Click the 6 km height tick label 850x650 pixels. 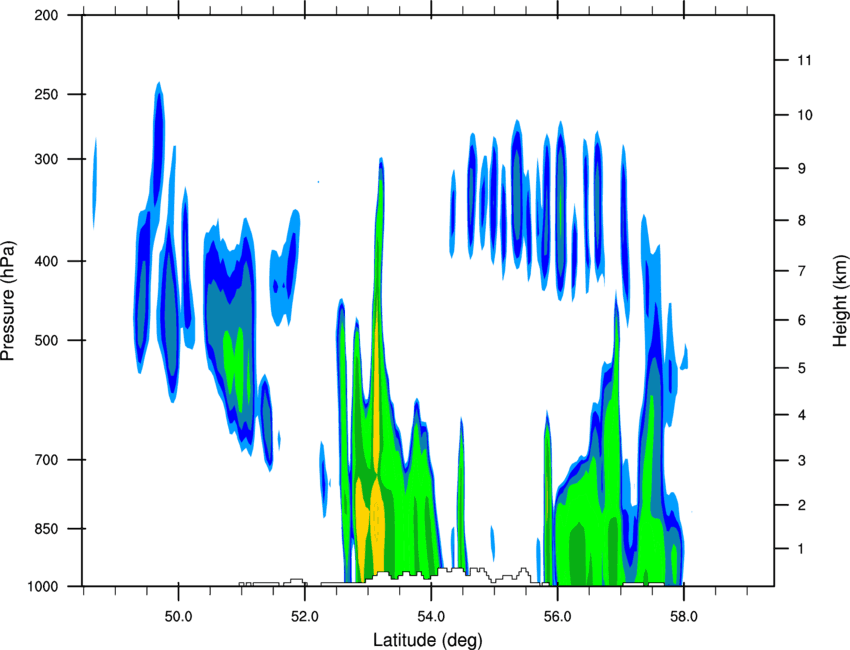tap(802, 320)
